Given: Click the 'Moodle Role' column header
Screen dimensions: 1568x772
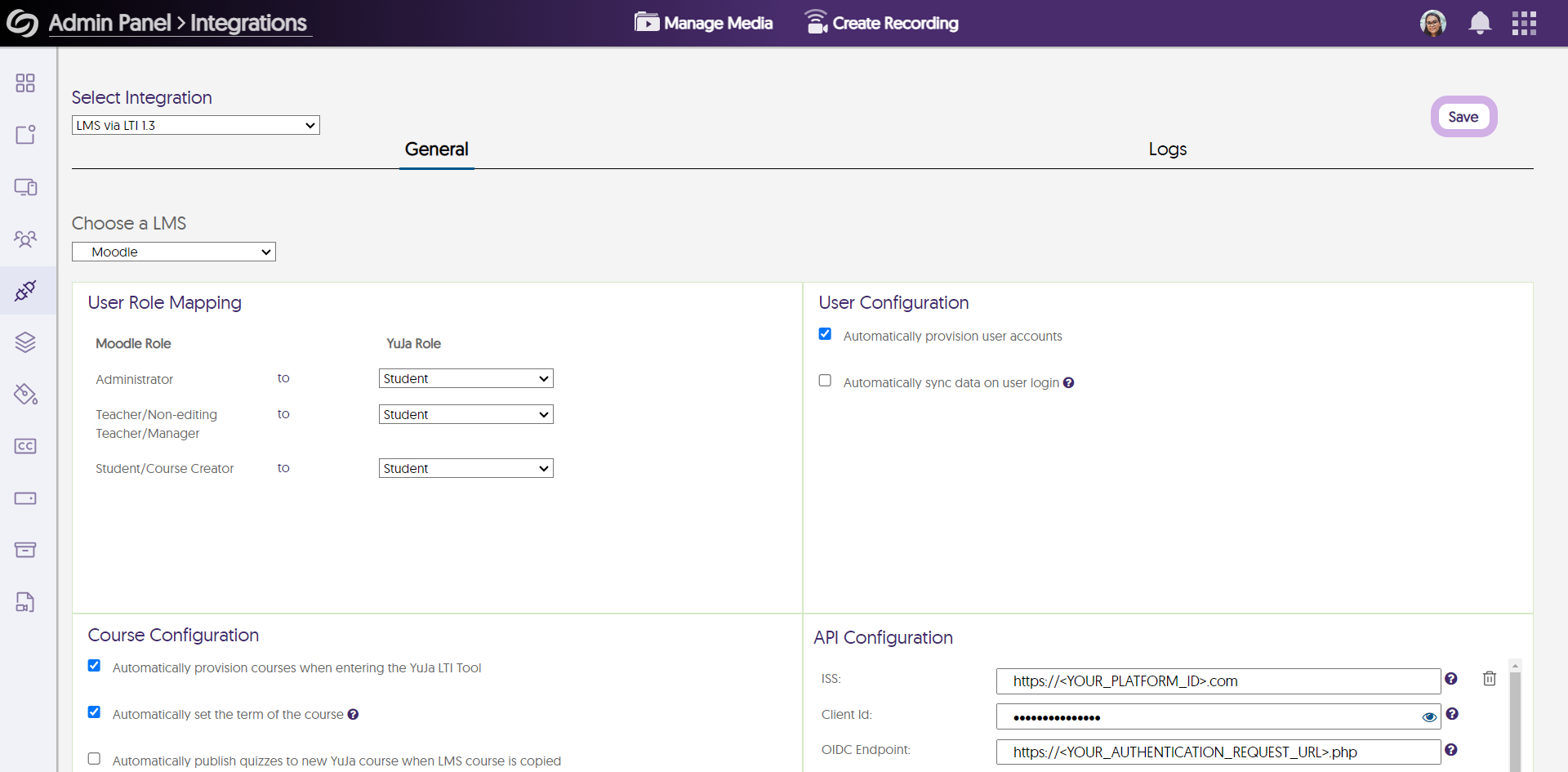Looking at the screenshot, I should click(133, 343).
